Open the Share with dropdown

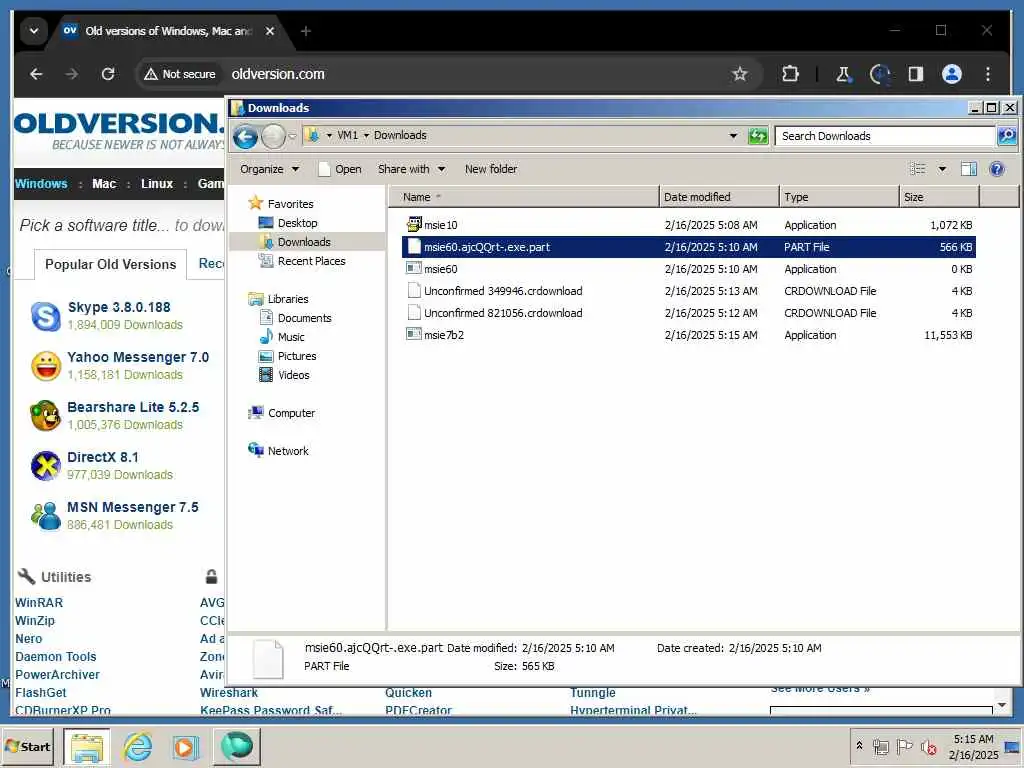coord(411,169)
